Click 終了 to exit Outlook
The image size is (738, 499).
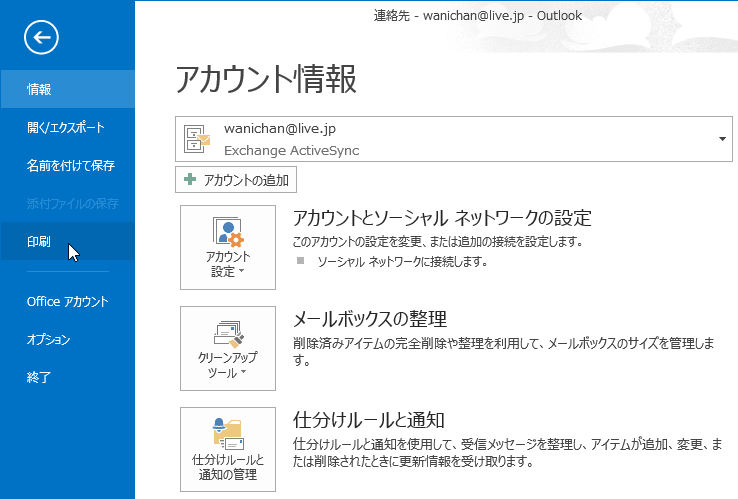pyautogui.click(x=67, y=377)
